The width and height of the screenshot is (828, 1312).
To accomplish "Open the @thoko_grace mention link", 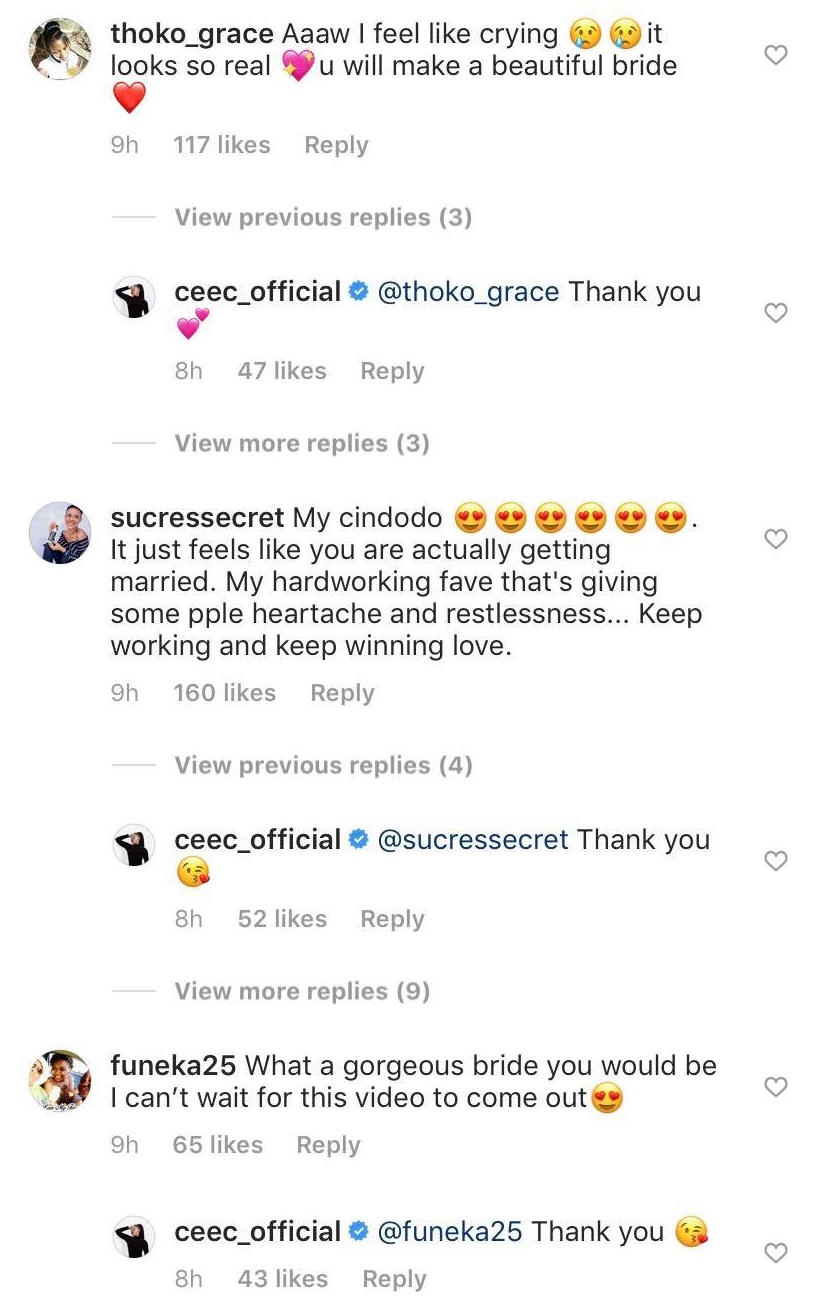I will pos(469,292).
